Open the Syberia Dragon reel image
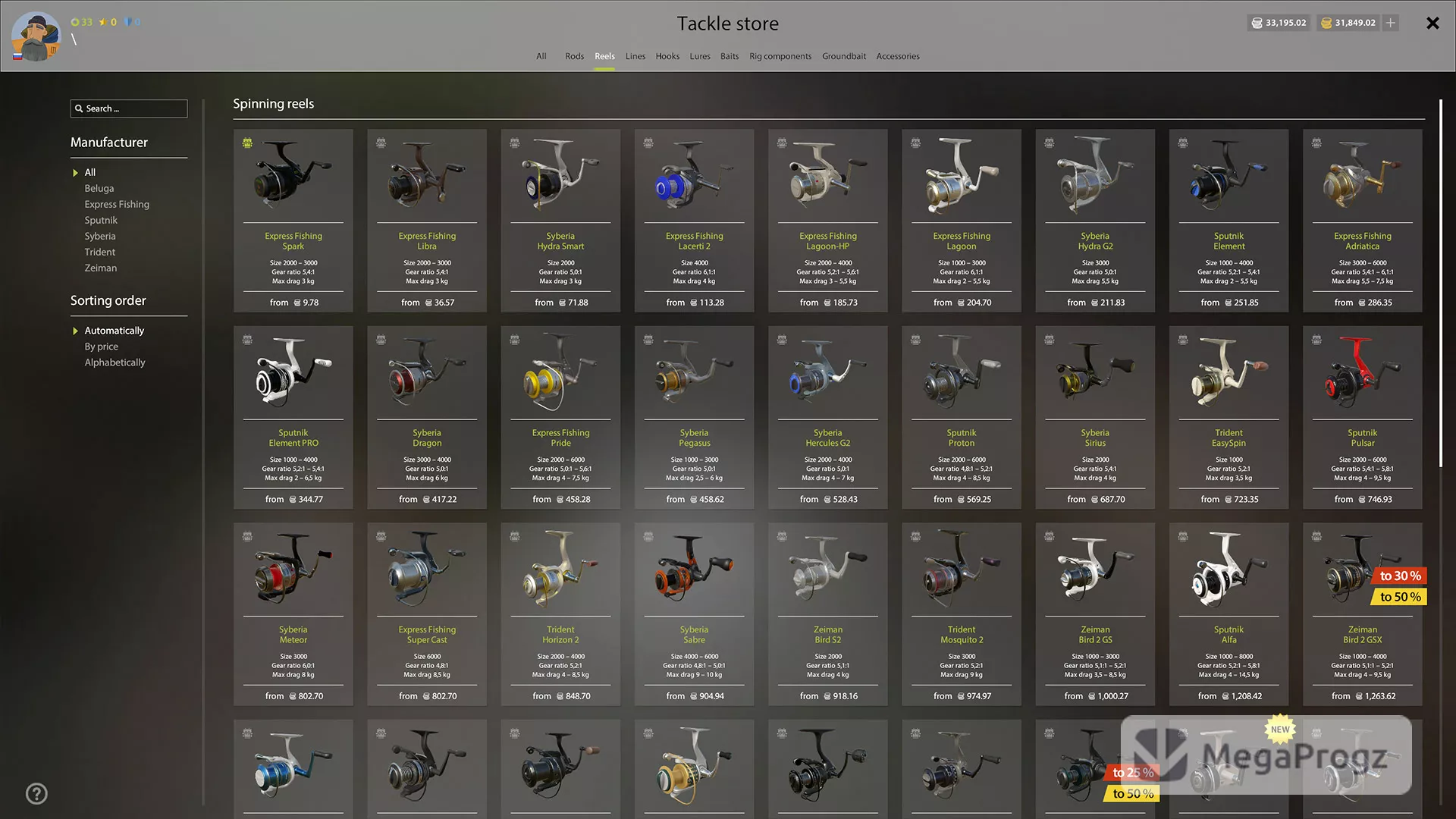Screen dimensions: 1456x819 point(427,372)
